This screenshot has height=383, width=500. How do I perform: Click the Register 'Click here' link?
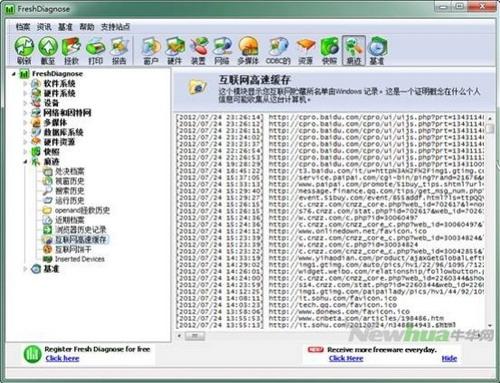[62, 358]
